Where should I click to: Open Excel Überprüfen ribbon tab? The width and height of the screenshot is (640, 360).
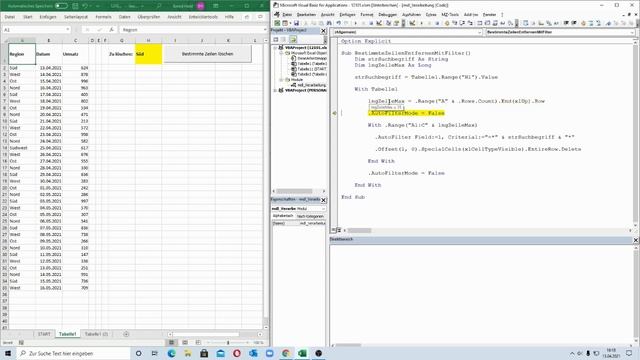click(149, 17)
